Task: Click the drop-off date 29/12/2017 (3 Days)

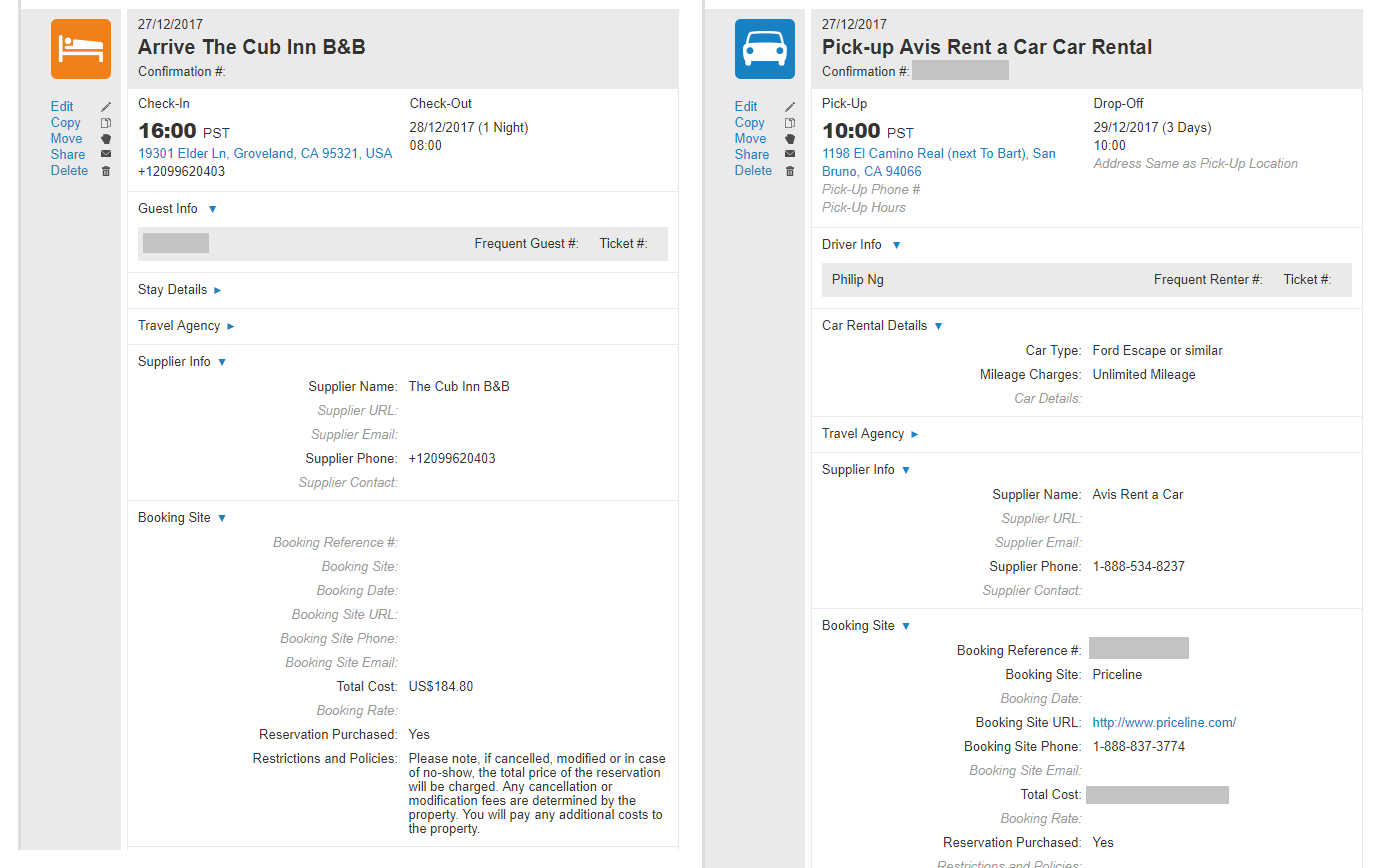Action: [1152, 128]
